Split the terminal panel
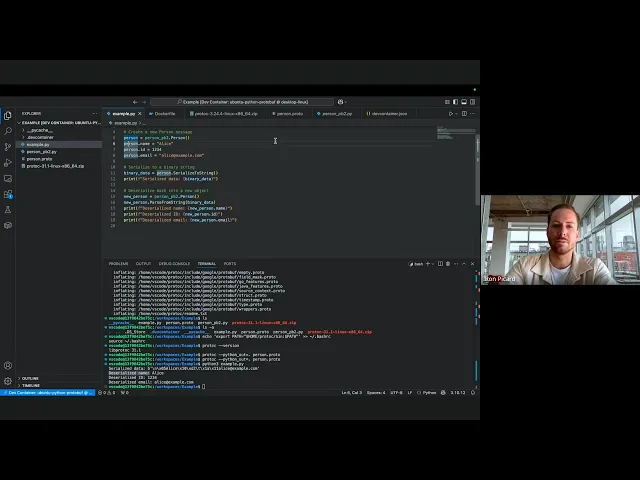This screenshot has height=480, width=640. click(x=440, y=264)
